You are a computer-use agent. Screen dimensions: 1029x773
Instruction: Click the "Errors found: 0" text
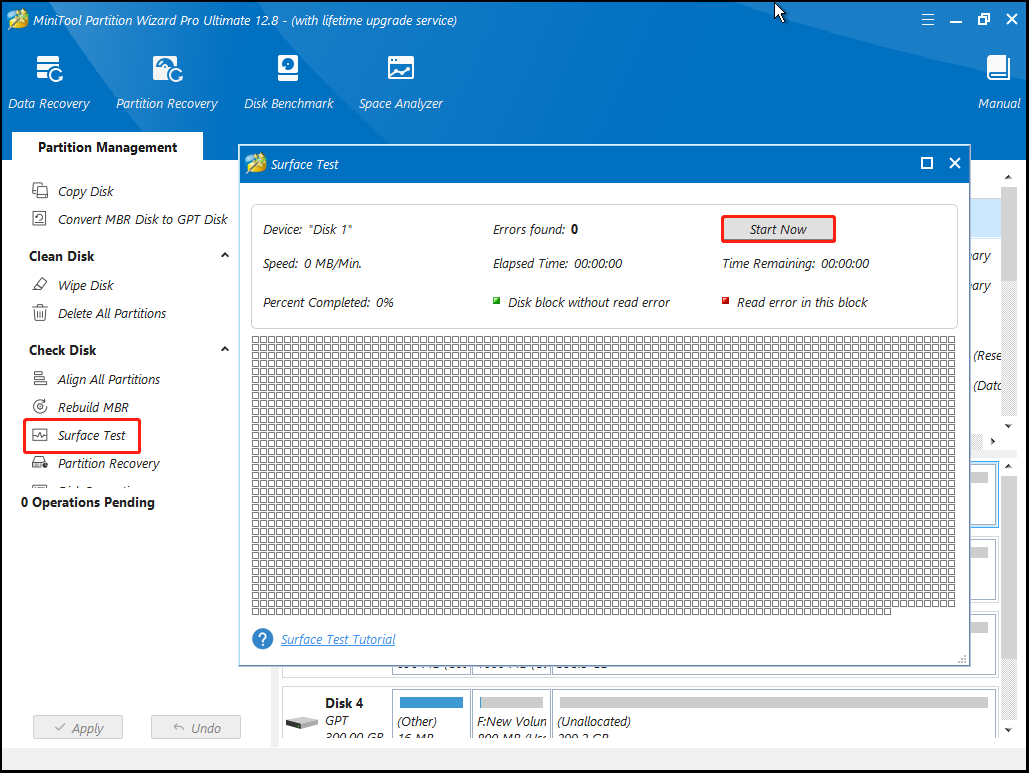[536, 229]
